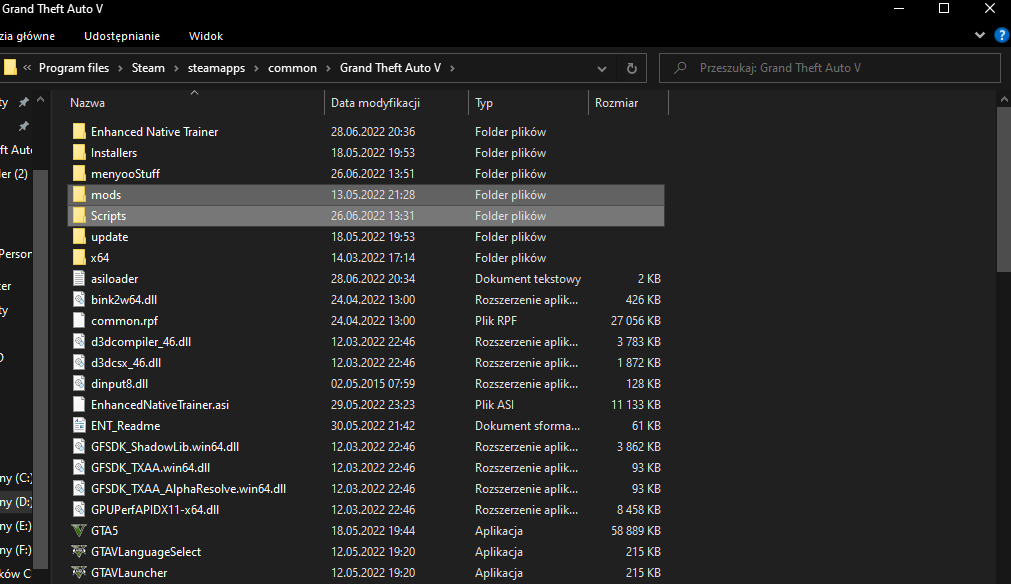Click the date 02.05.2015 07:59
Viewport: 1011px width, 584px height.
point(373,384)
